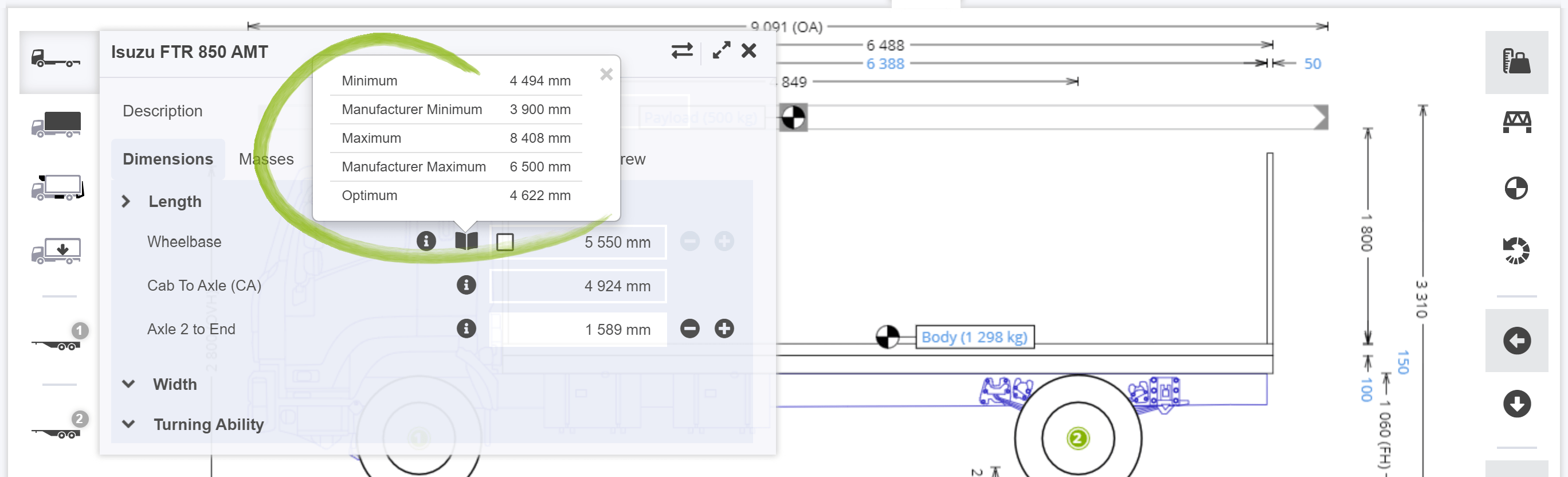Click the 9 091 (OA) overall length dimension
This screenshot has height=477, width=1568.
[x=786, y=27]
